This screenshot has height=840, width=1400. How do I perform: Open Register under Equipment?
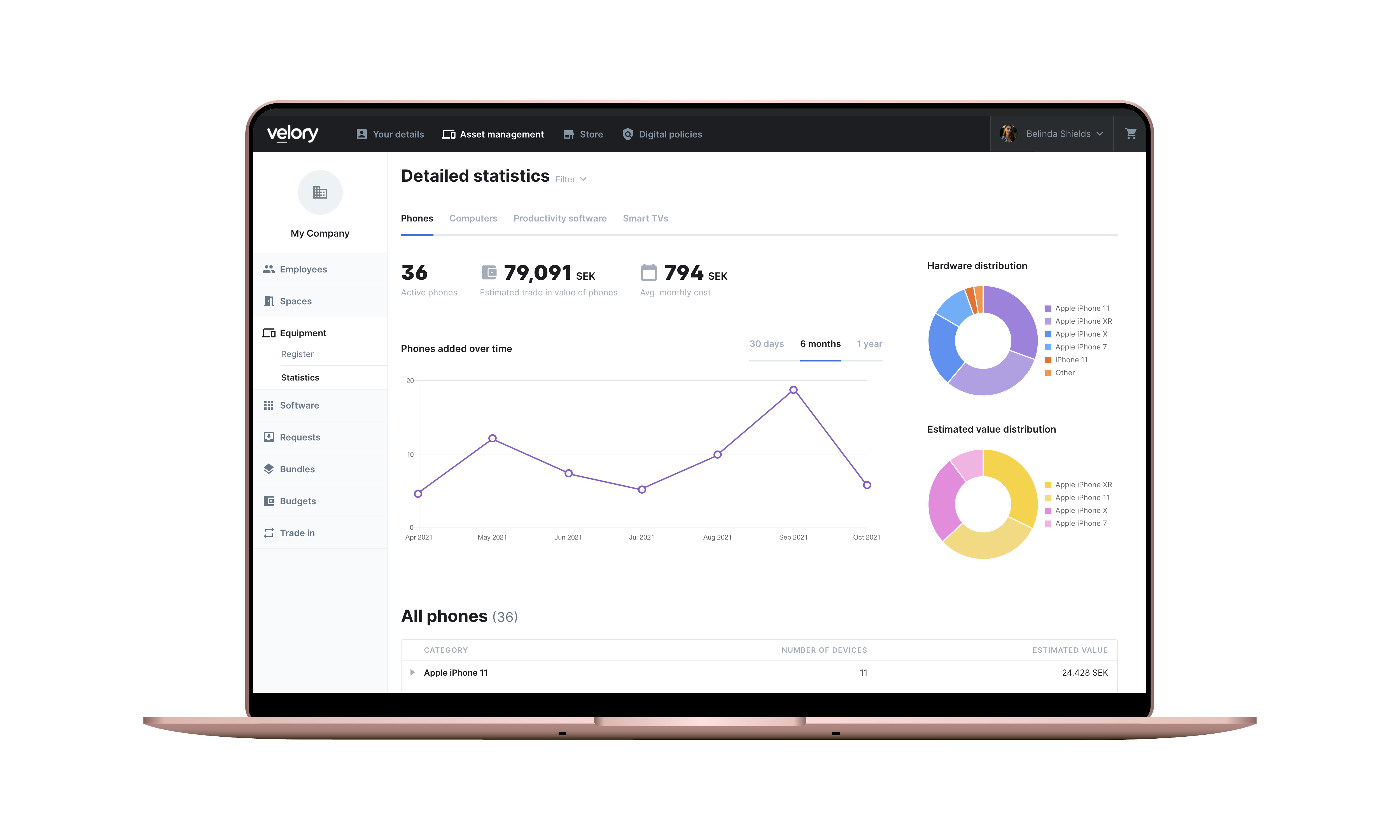(x=297, y=354)
